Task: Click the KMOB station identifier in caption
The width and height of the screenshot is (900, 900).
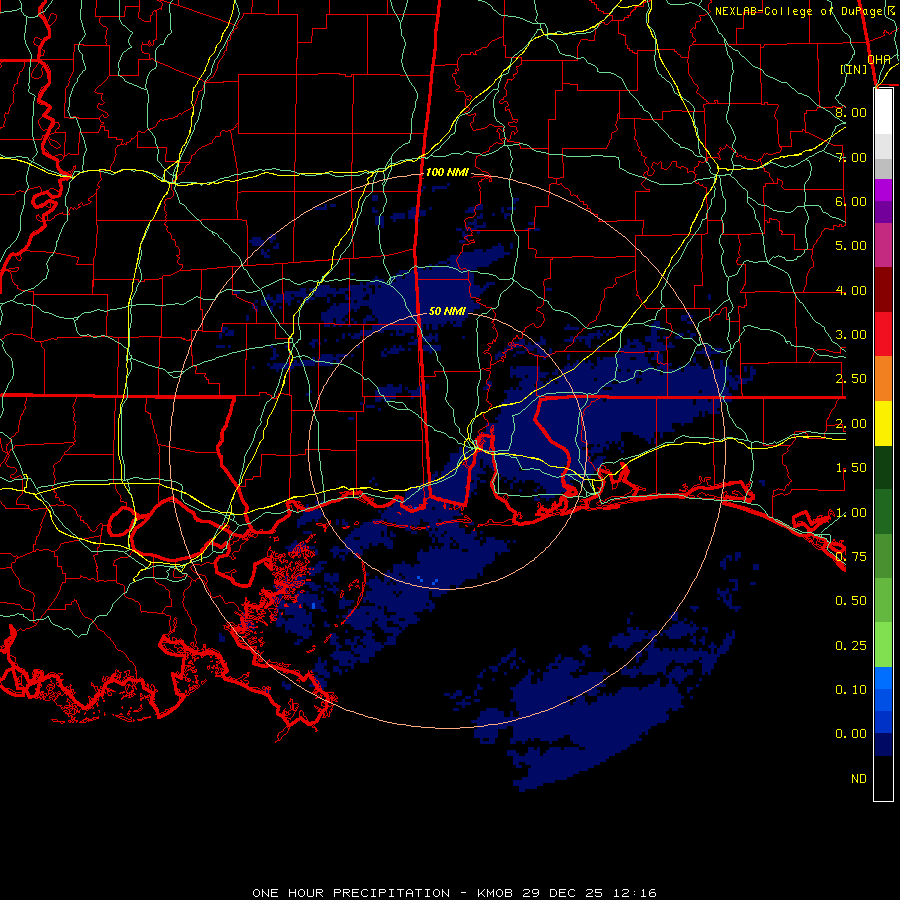Action: (x=495, y=893)
